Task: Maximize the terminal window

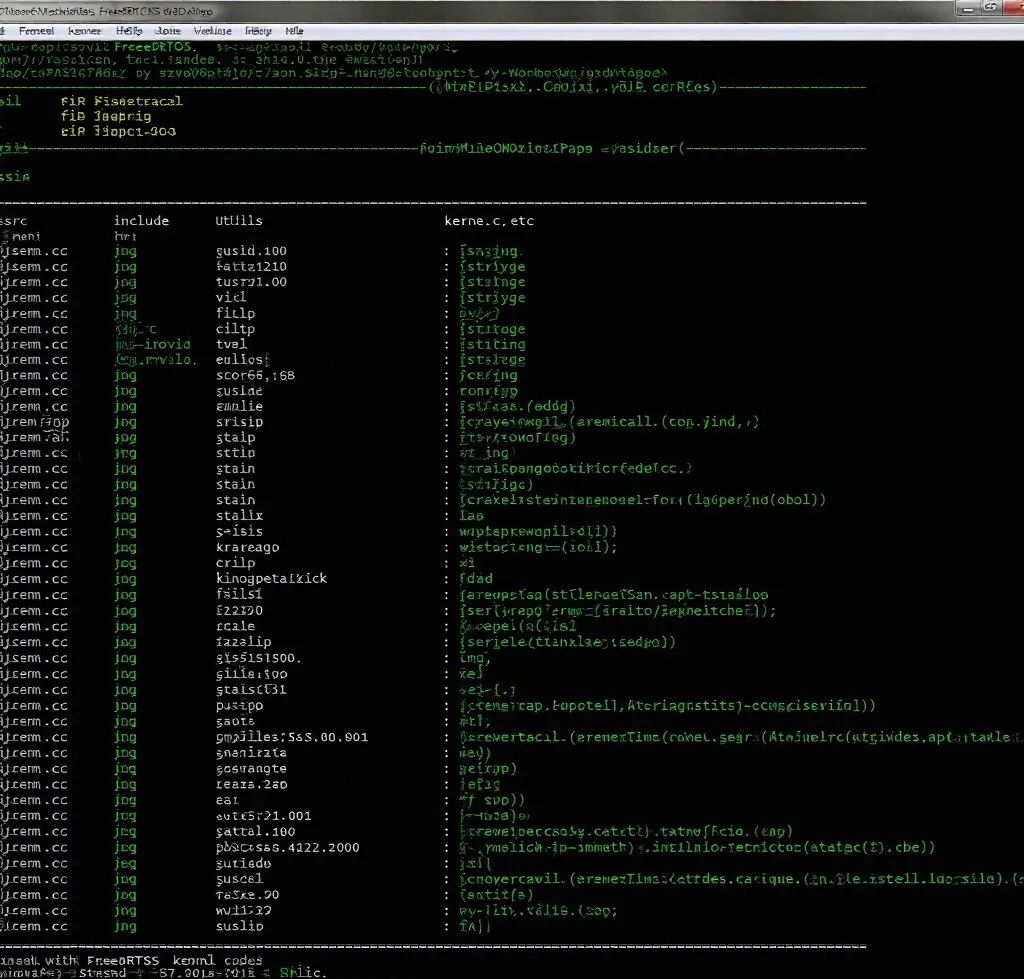Action: click(990, 8)
